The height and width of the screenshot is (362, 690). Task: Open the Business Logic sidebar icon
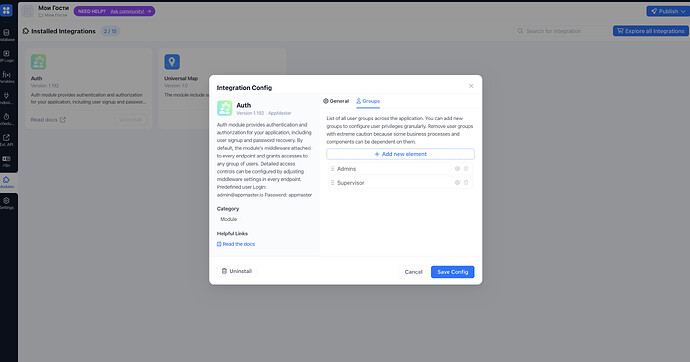point(7,56)
